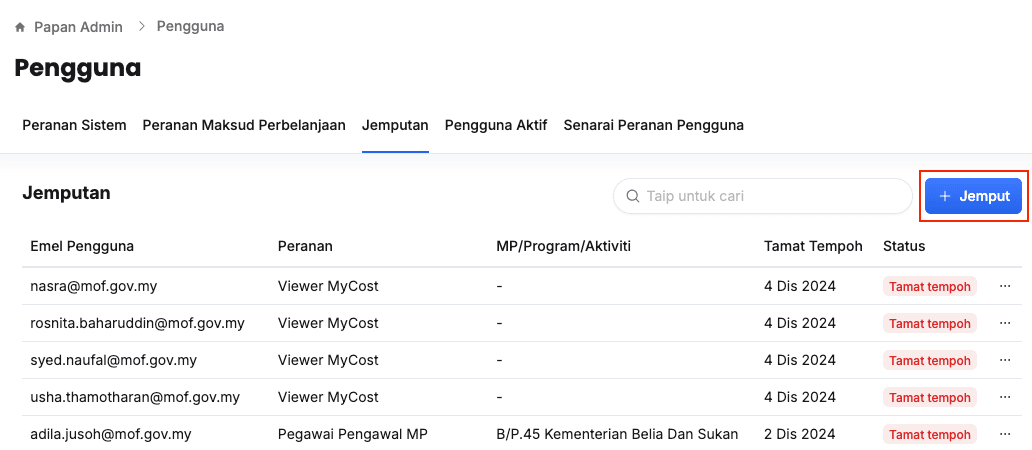Image resolution: width=1032 pixels, height=450 pixels.
Task: Click the search magnifier icon
Action: [632, 196]
